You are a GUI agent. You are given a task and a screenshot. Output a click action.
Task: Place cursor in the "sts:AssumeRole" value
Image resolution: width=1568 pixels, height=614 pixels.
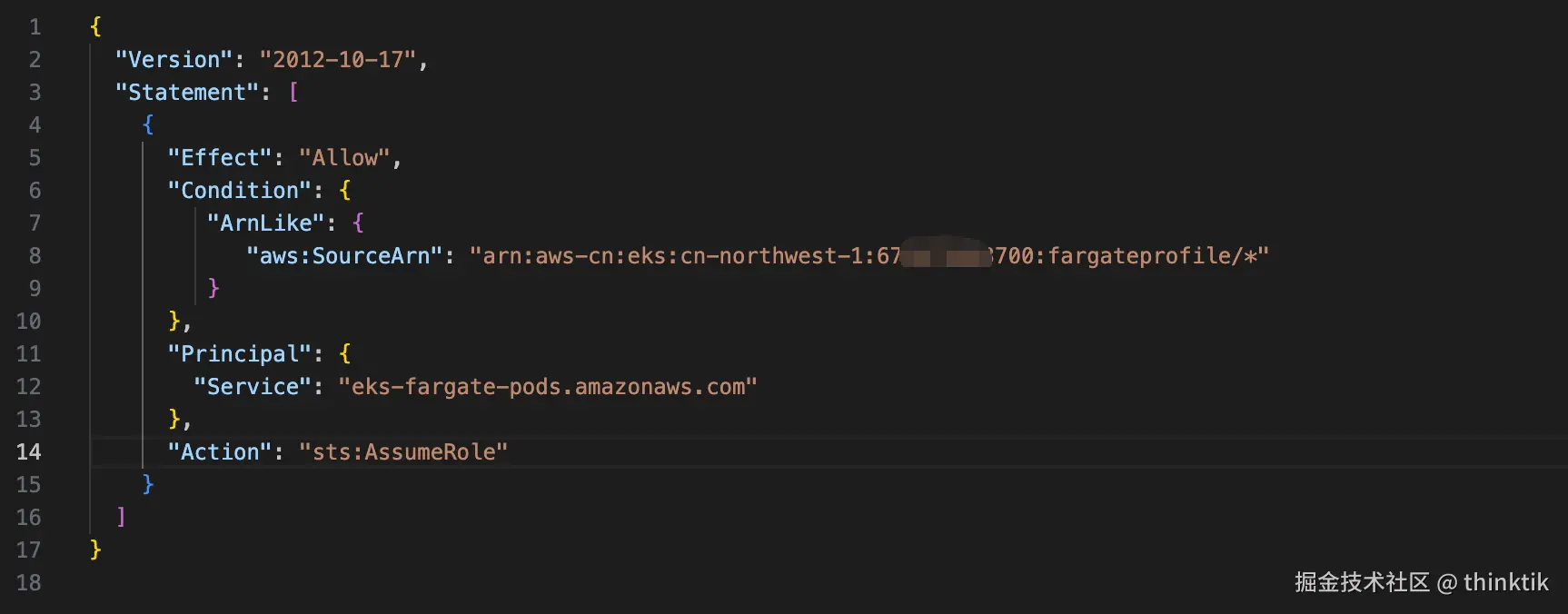[403, 451]
